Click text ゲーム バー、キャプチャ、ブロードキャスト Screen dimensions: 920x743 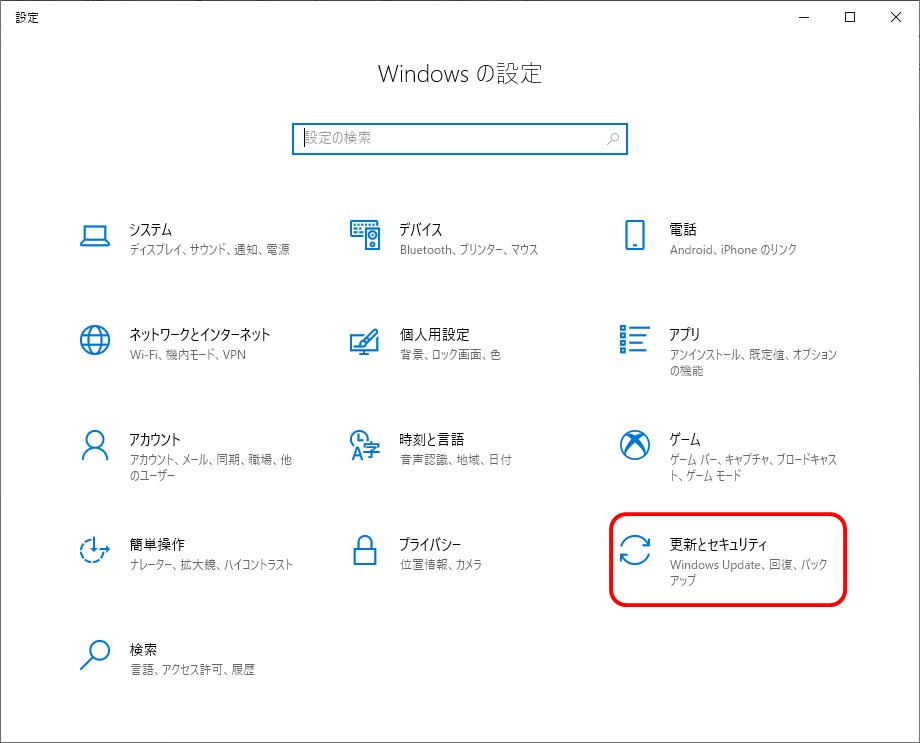tap(753, 467)
